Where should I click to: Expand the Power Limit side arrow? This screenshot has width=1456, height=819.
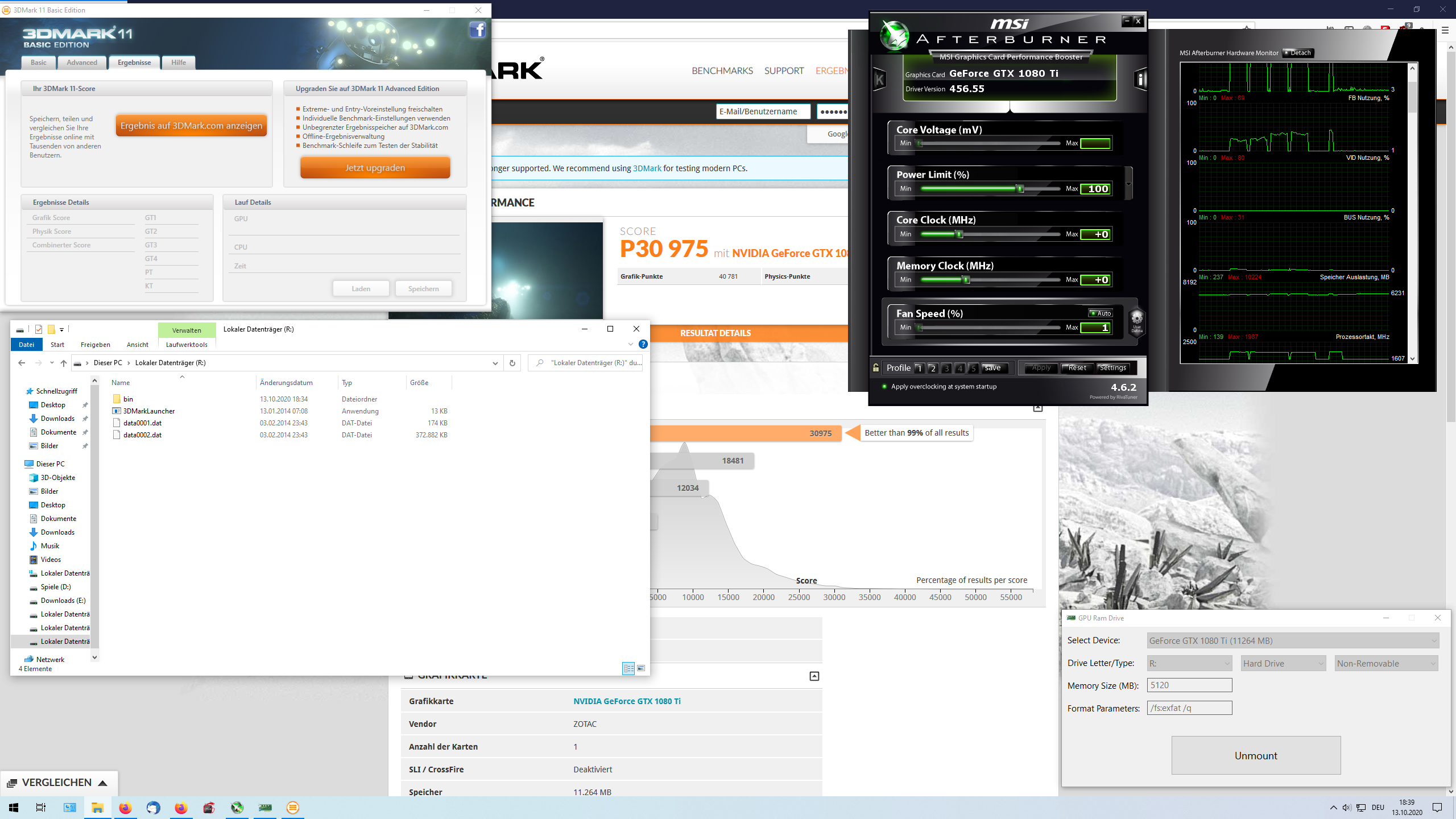point(1128,184)
